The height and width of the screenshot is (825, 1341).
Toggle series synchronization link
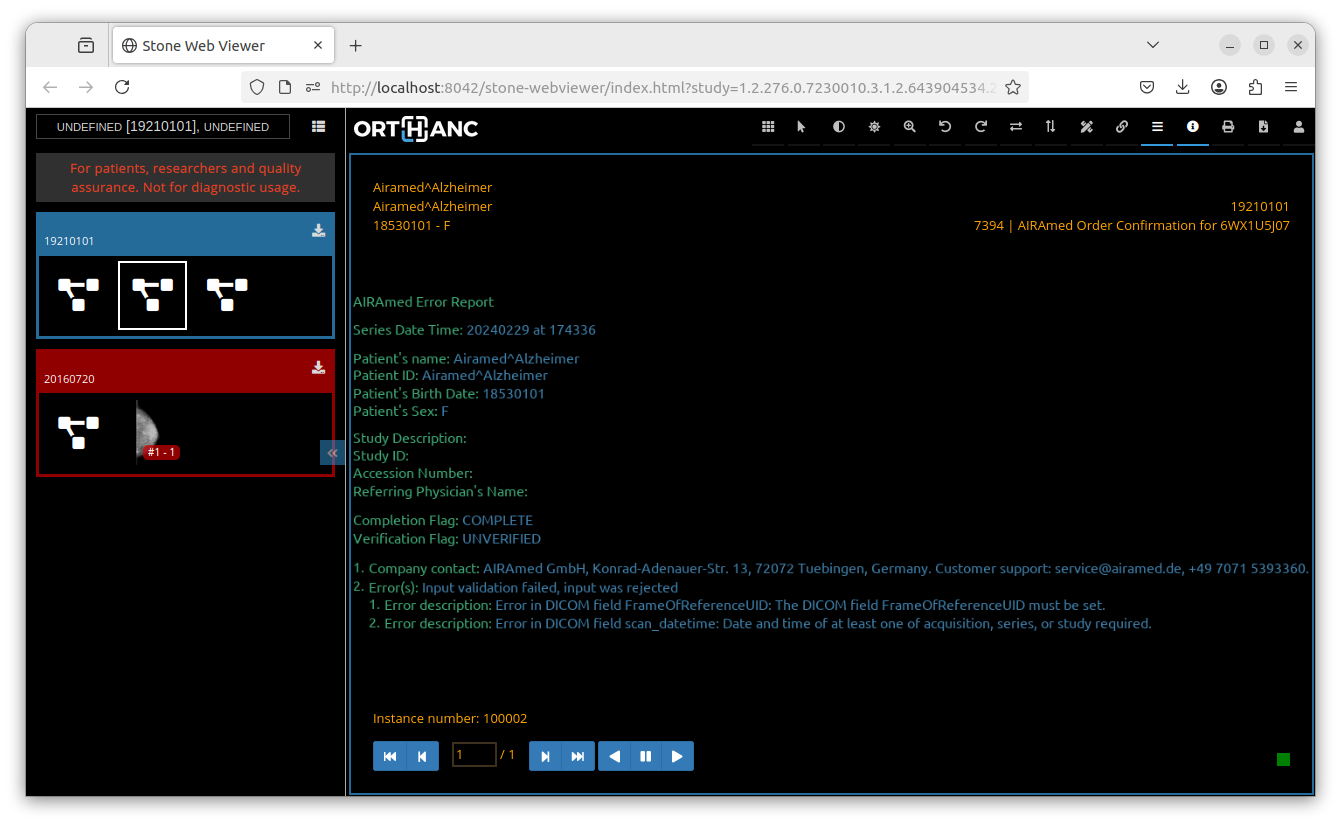pyautogui.click(x=1122, y=127)
